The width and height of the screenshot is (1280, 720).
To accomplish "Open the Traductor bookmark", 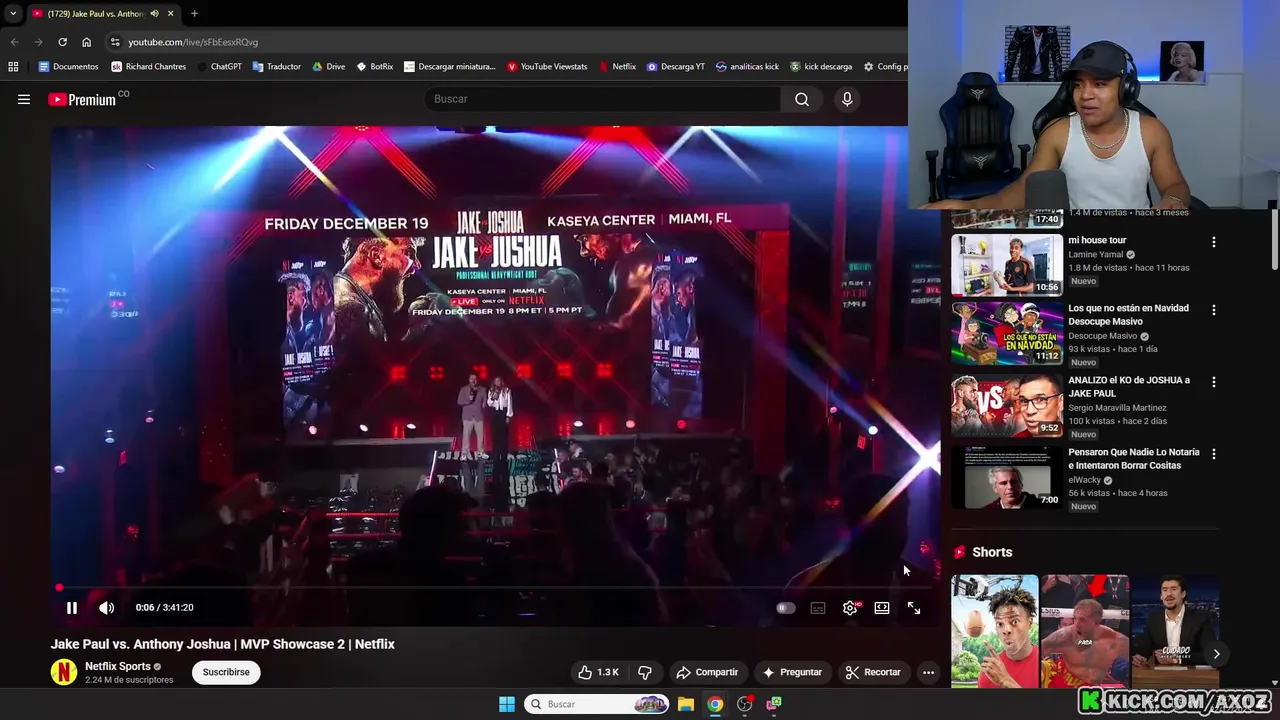I will click(277, 67).
